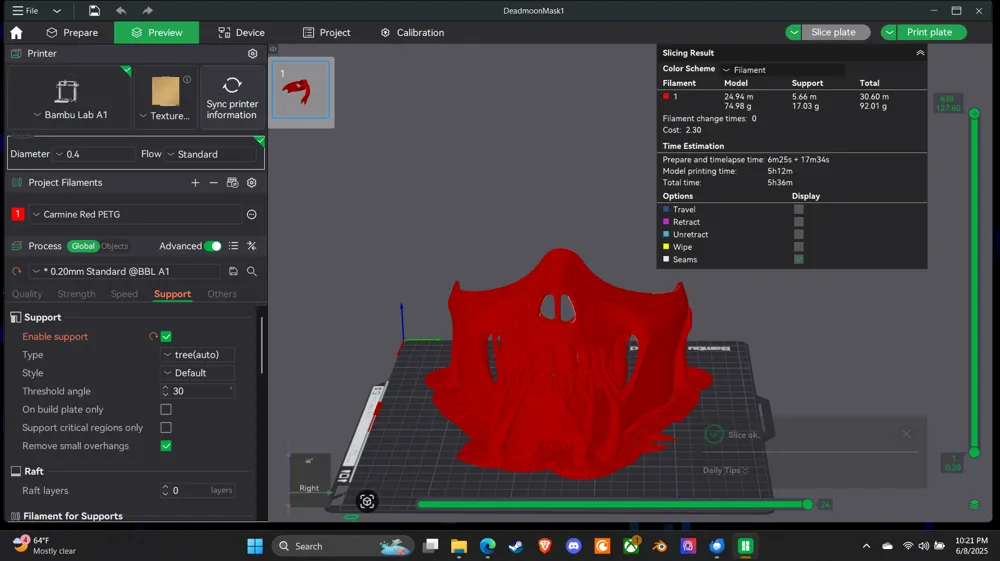Dismiss the Slice ok notification
Viewport: 1000px width, 561px height.
906,434
